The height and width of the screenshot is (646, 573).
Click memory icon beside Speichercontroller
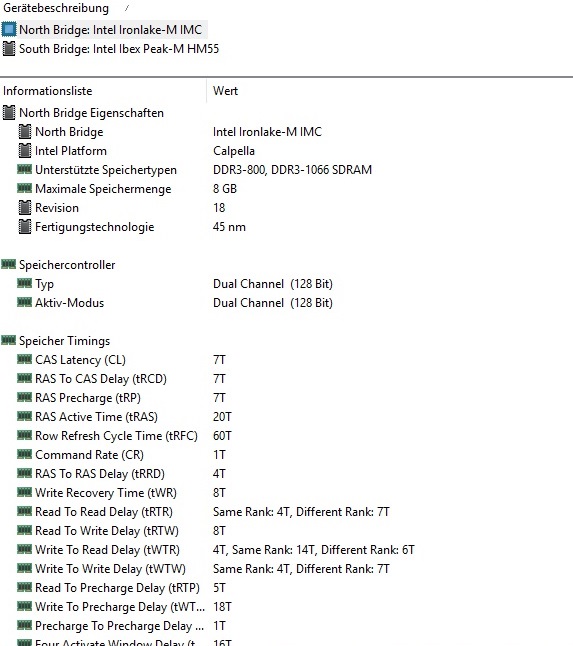(8, 264)
